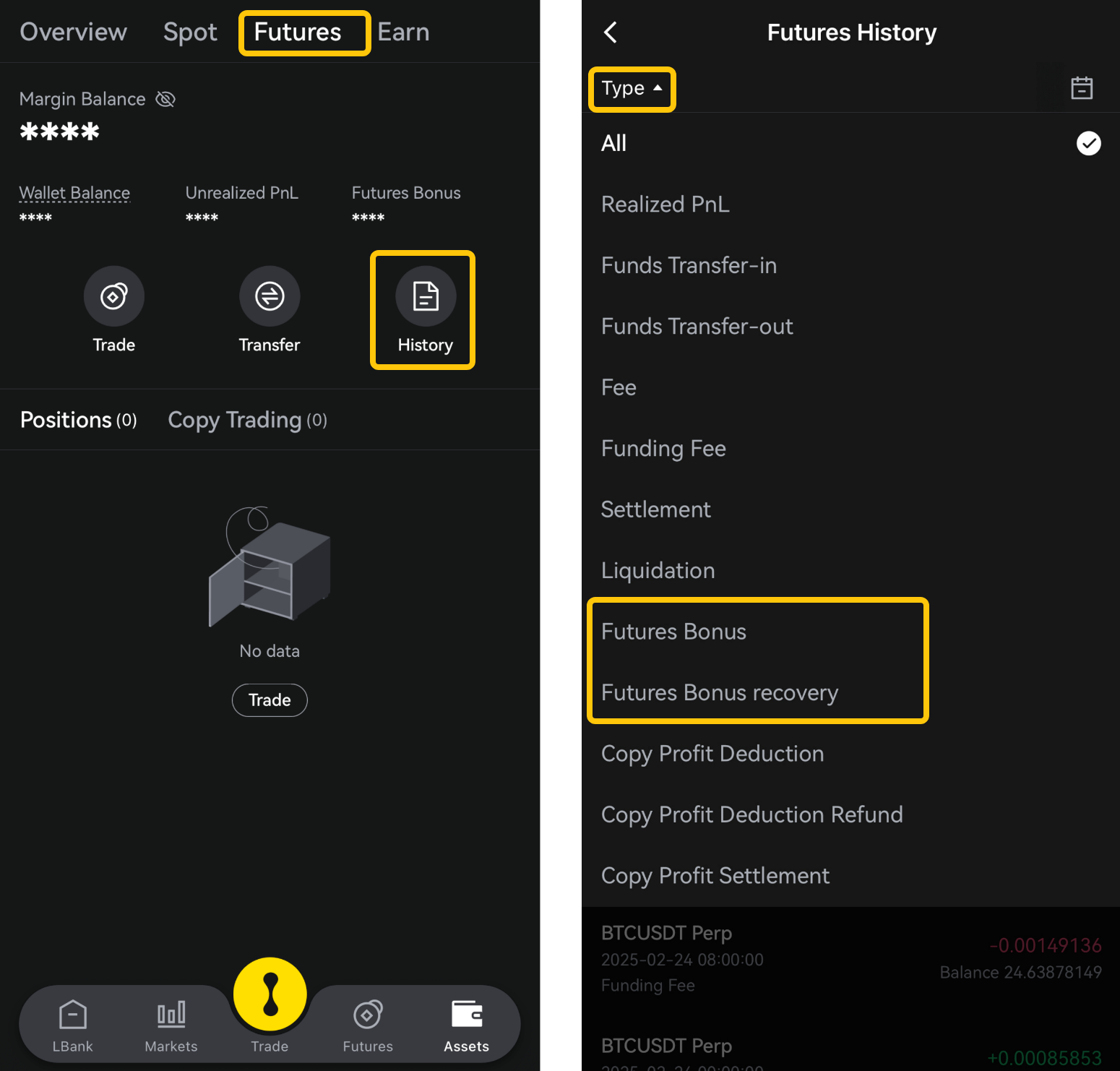Viewport: 1120px width, 1071px height.
Task: Select the All filter option
Action: tap(614, 143)
